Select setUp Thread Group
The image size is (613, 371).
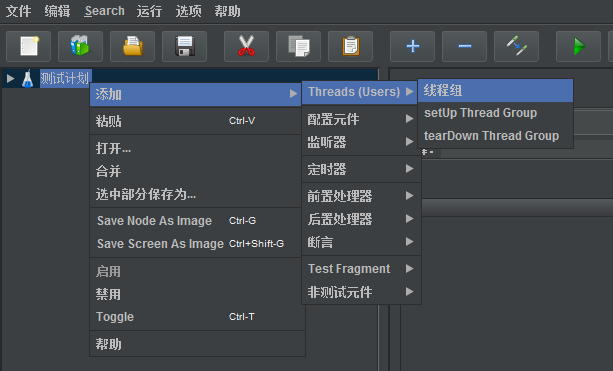[x=495, y=113]
